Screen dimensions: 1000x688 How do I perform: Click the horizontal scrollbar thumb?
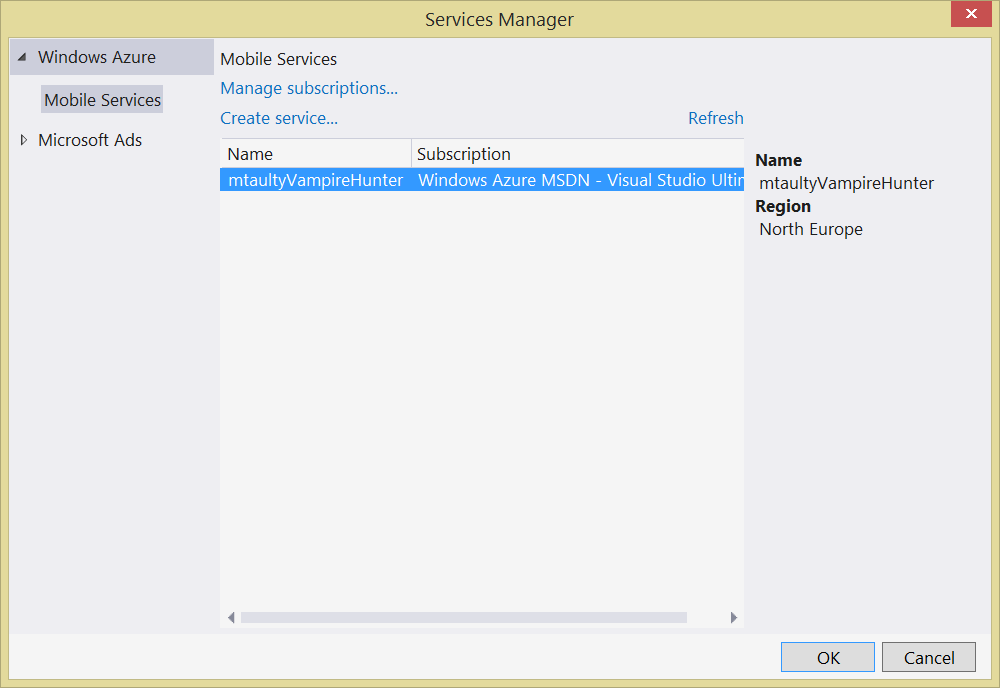click(464, 617)
